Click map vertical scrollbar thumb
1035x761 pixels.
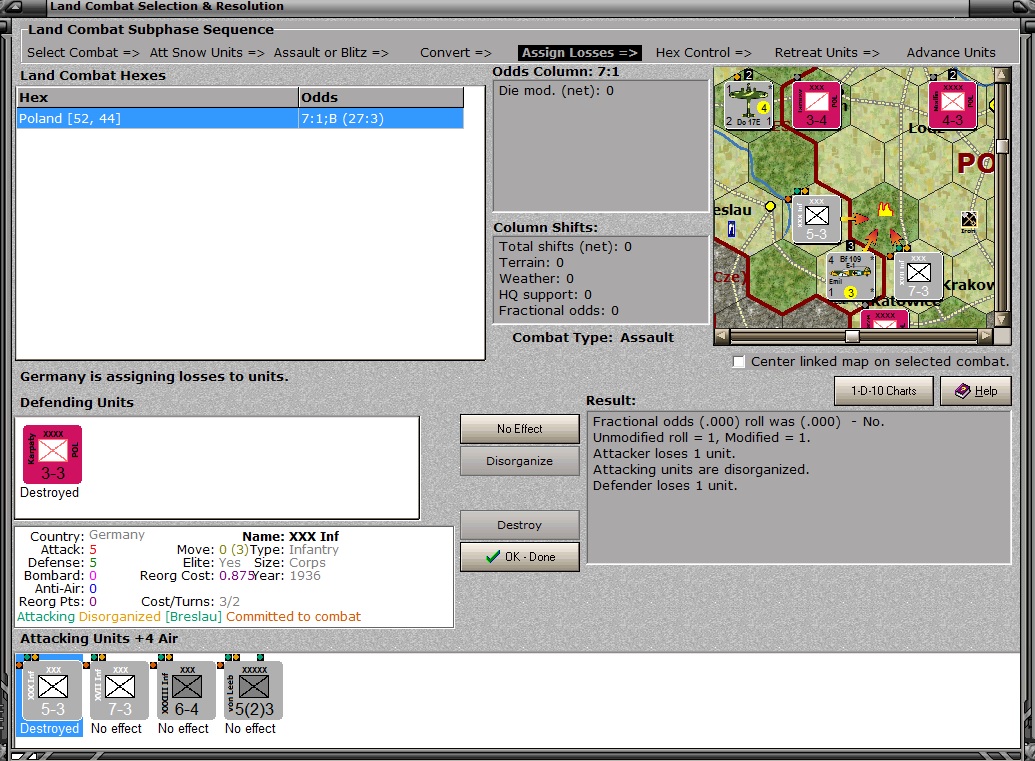1002,146
